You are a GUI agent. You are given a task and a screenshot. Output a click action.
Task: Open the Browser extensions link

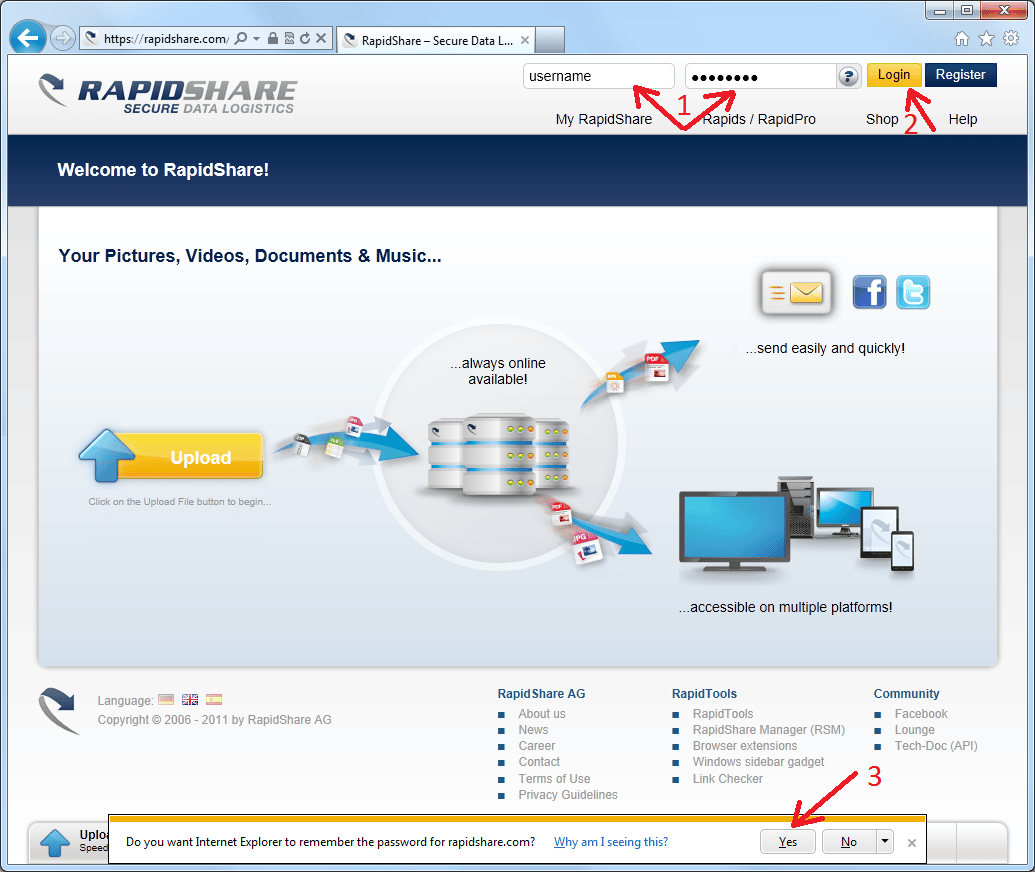[745, 746]
